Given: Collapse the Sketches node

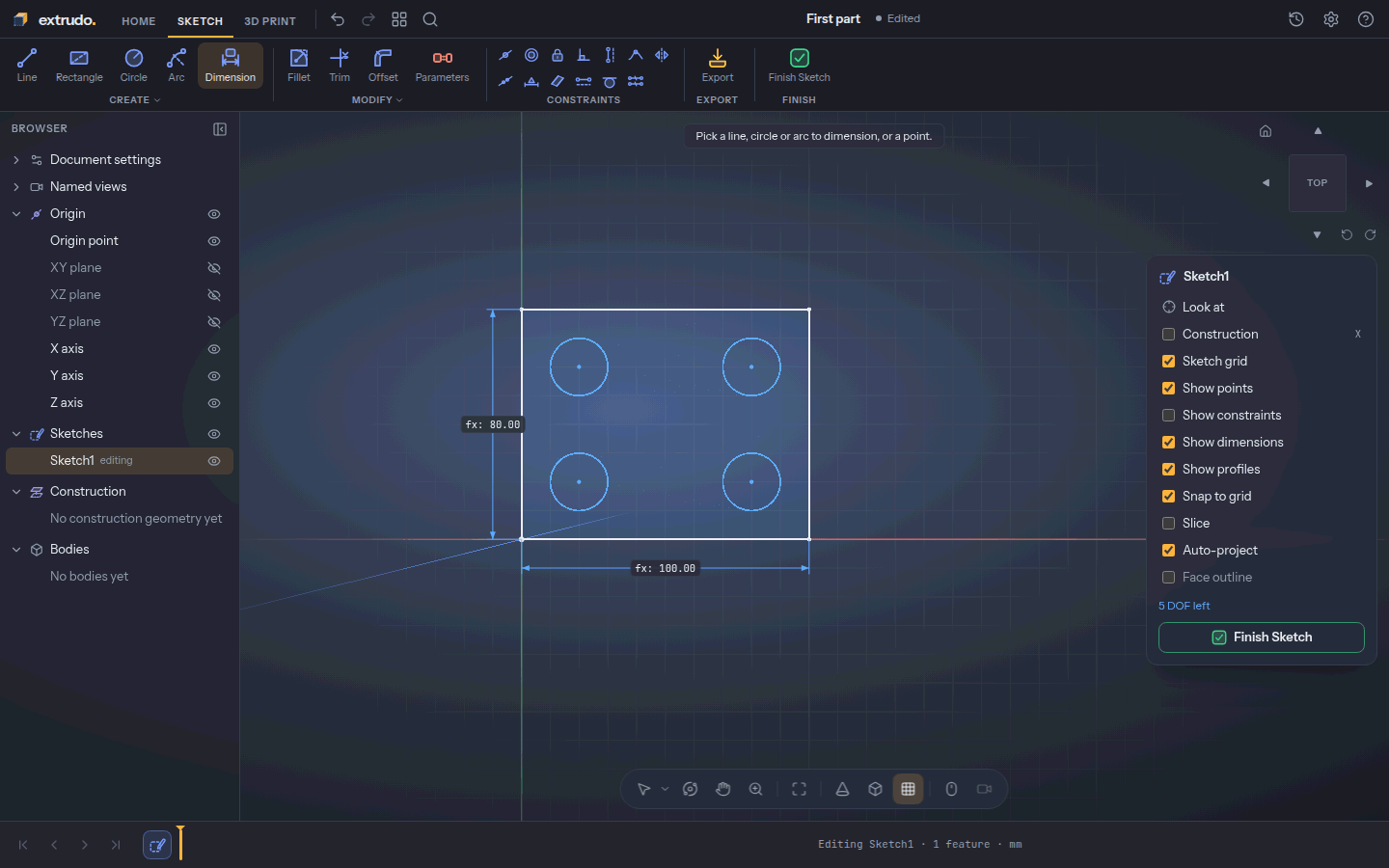Looking at the screenshot, I should tap(16, 434).
